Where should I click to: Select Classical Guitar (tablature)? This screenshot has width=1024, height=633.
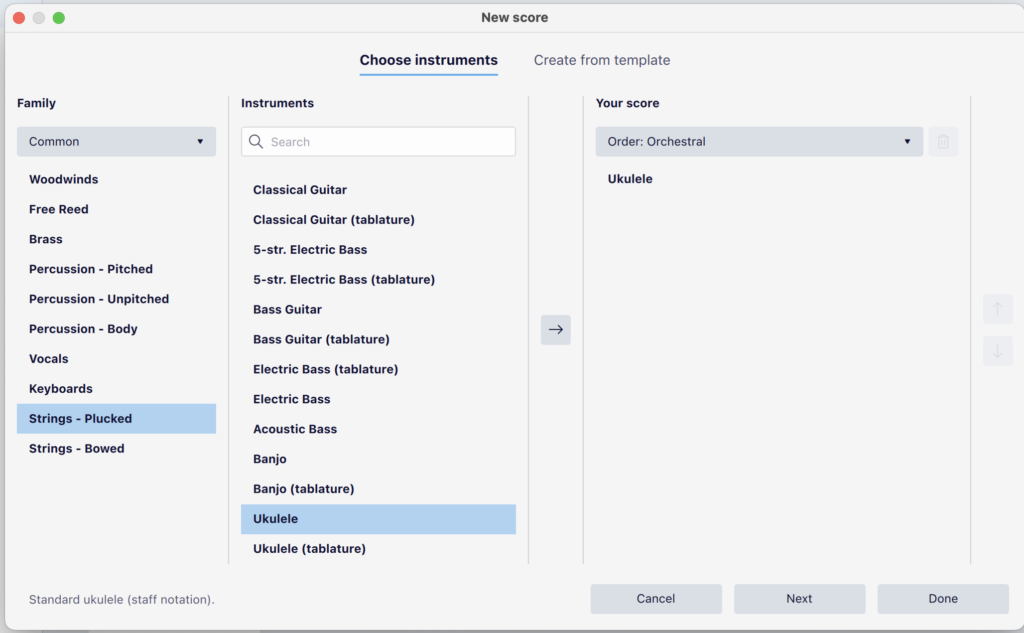334,219
